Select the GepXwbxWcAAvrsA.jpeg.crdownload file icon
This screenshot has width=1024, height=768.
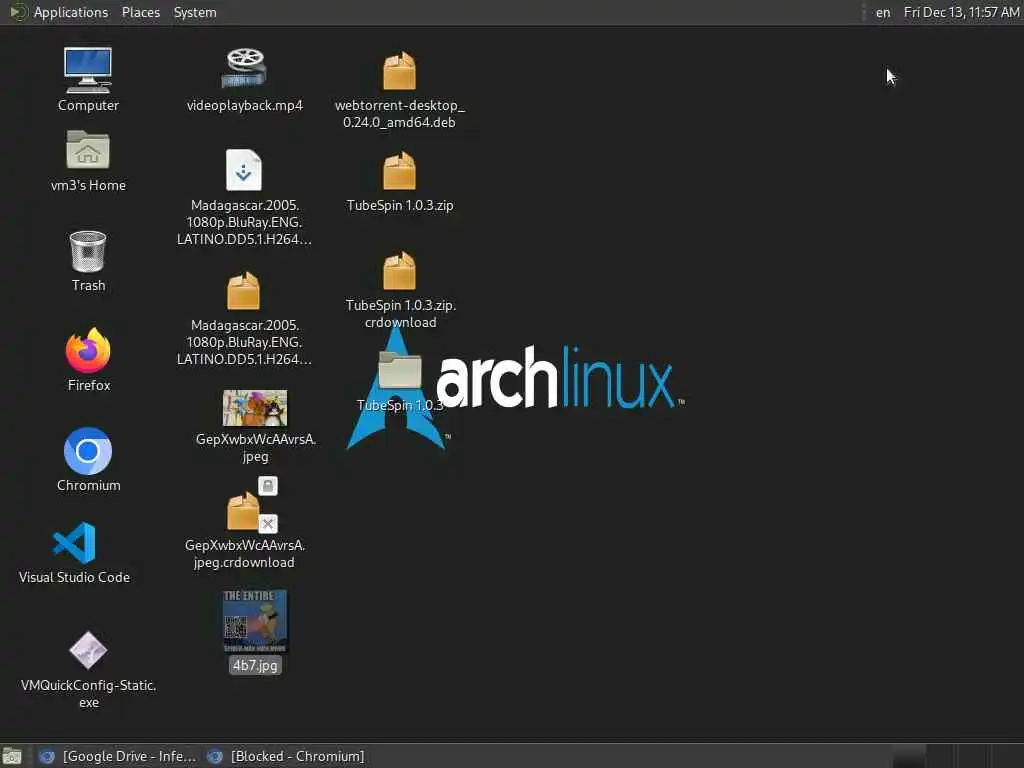(243, 511)
